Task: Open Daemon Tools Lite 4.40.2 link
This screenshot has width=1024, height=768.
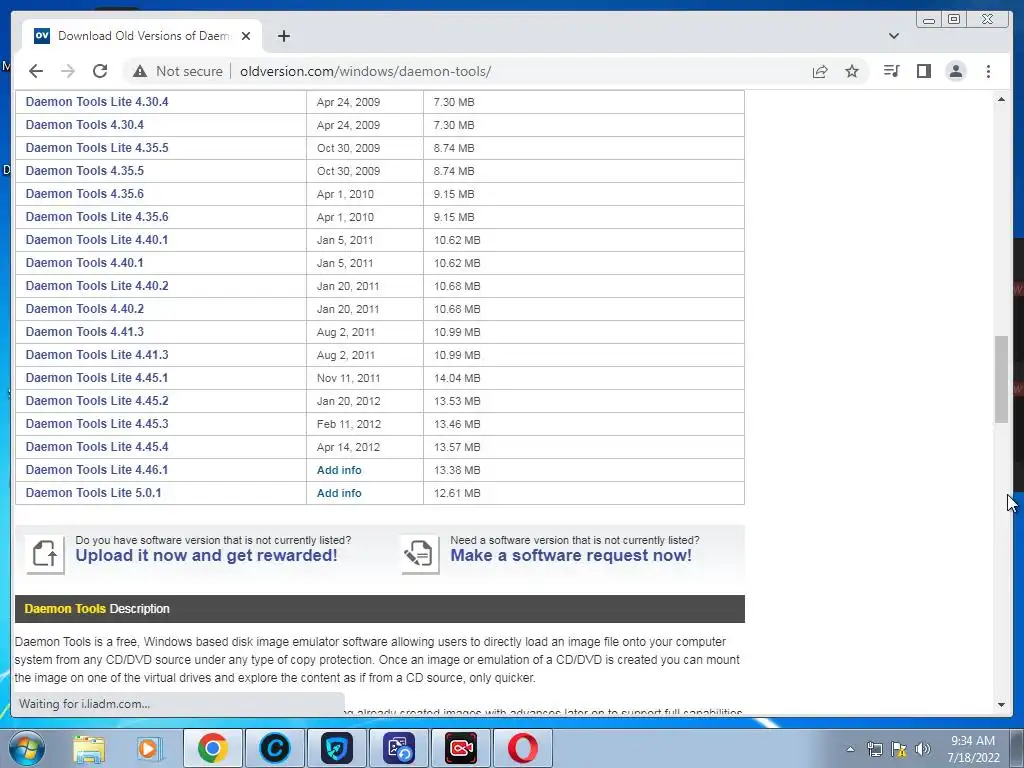Action: click(x=97, y=285)
